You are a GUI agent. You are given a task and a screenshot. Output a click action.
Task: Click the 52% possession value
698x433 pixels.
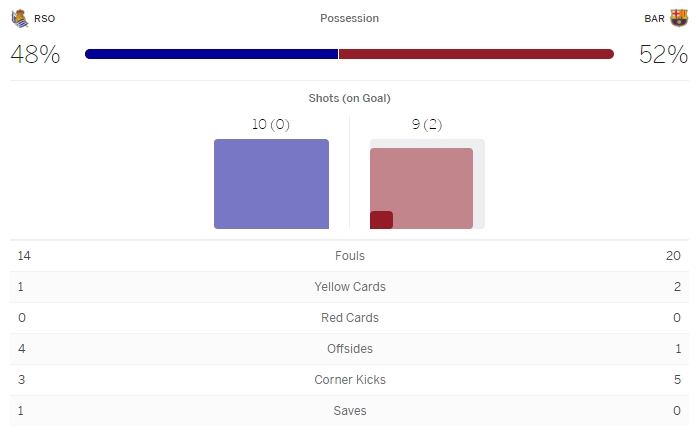[663, 55]
